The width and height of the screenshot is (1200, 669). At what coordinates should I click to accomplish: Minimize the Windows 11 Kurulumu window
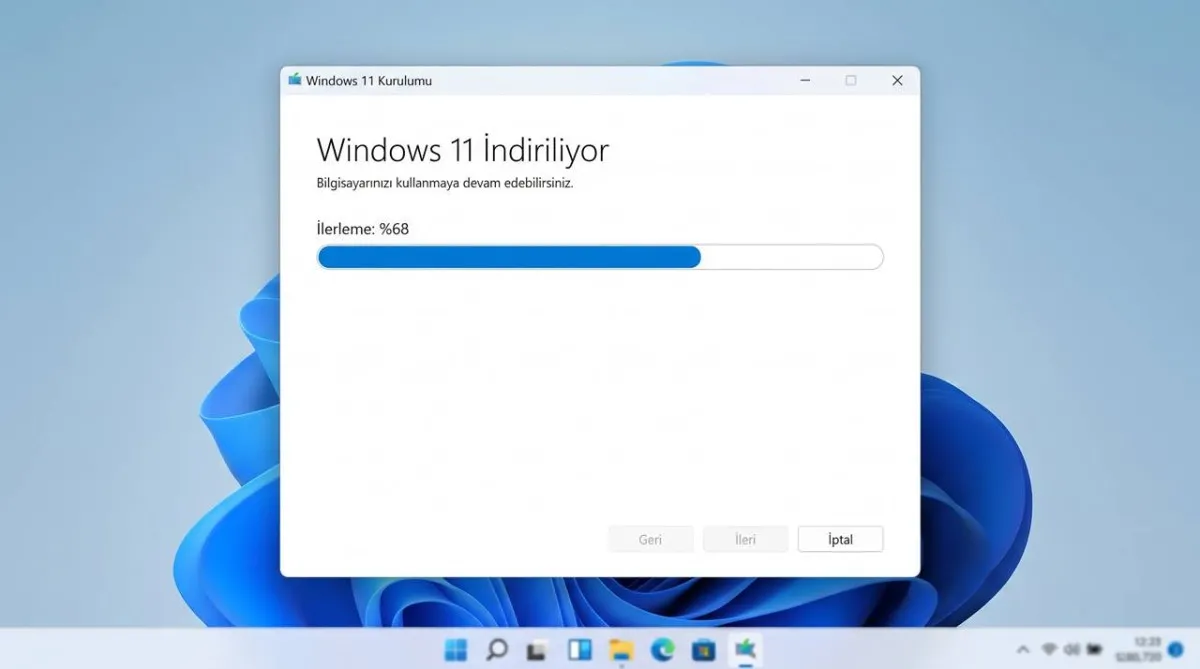805,80
